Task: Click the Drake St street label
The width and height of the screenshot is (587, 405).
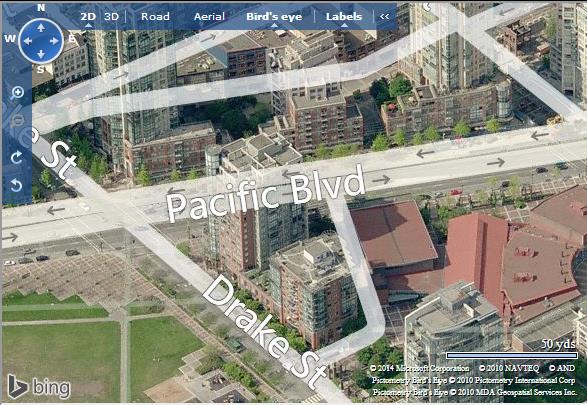Action: click(x=264, y=331)
